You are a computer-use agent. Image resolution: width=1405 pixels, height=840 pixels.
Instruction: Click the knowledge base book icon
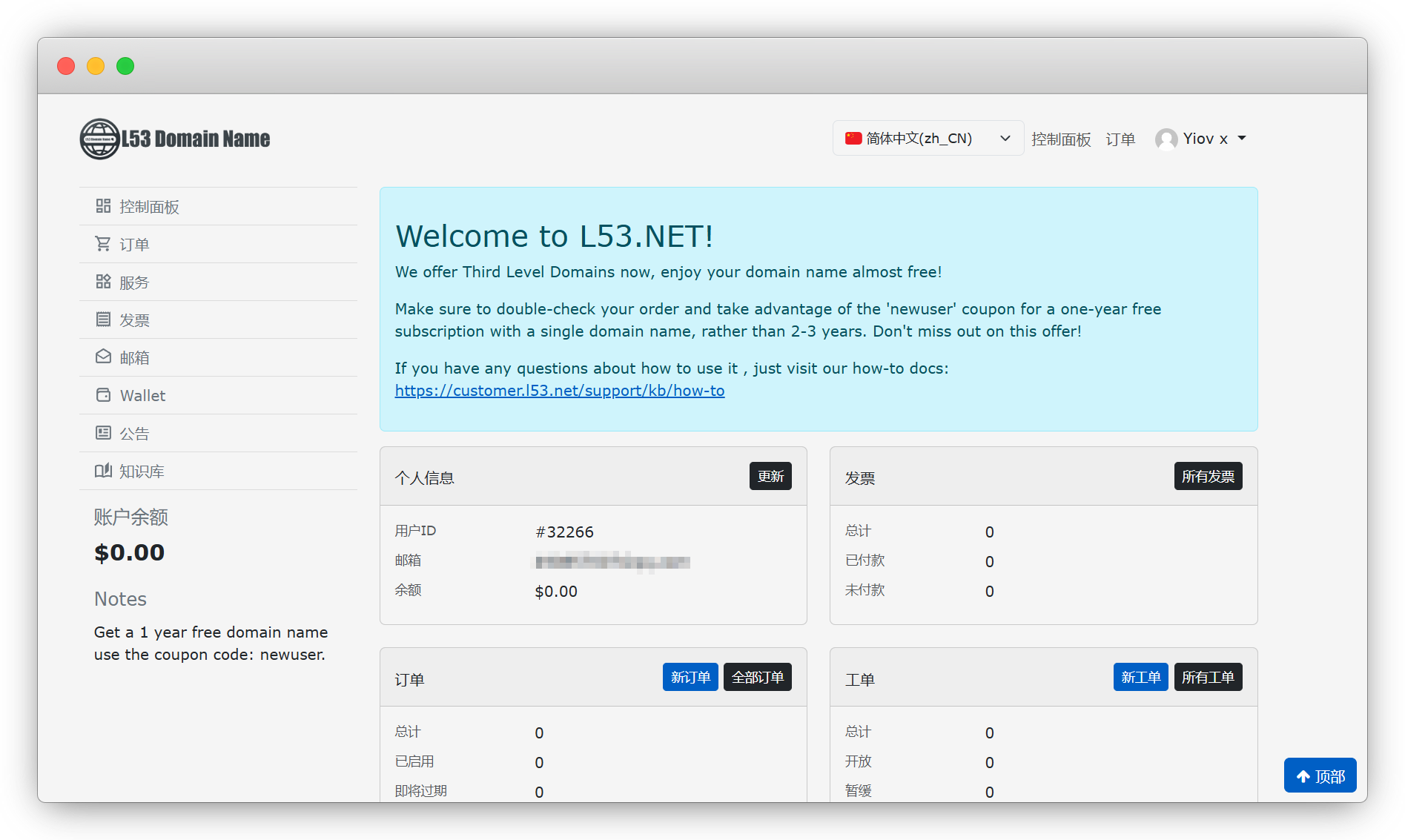(x=103, y=471)
